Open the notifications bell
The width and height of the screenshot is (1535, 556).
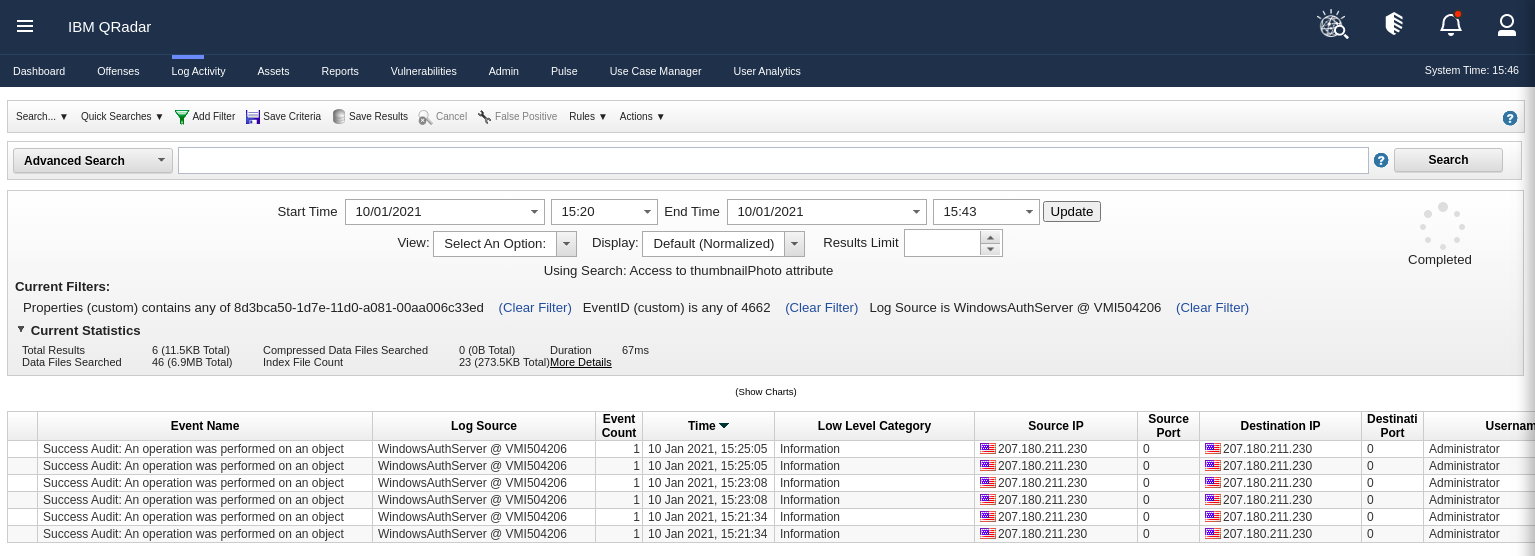click(1450, 25)
